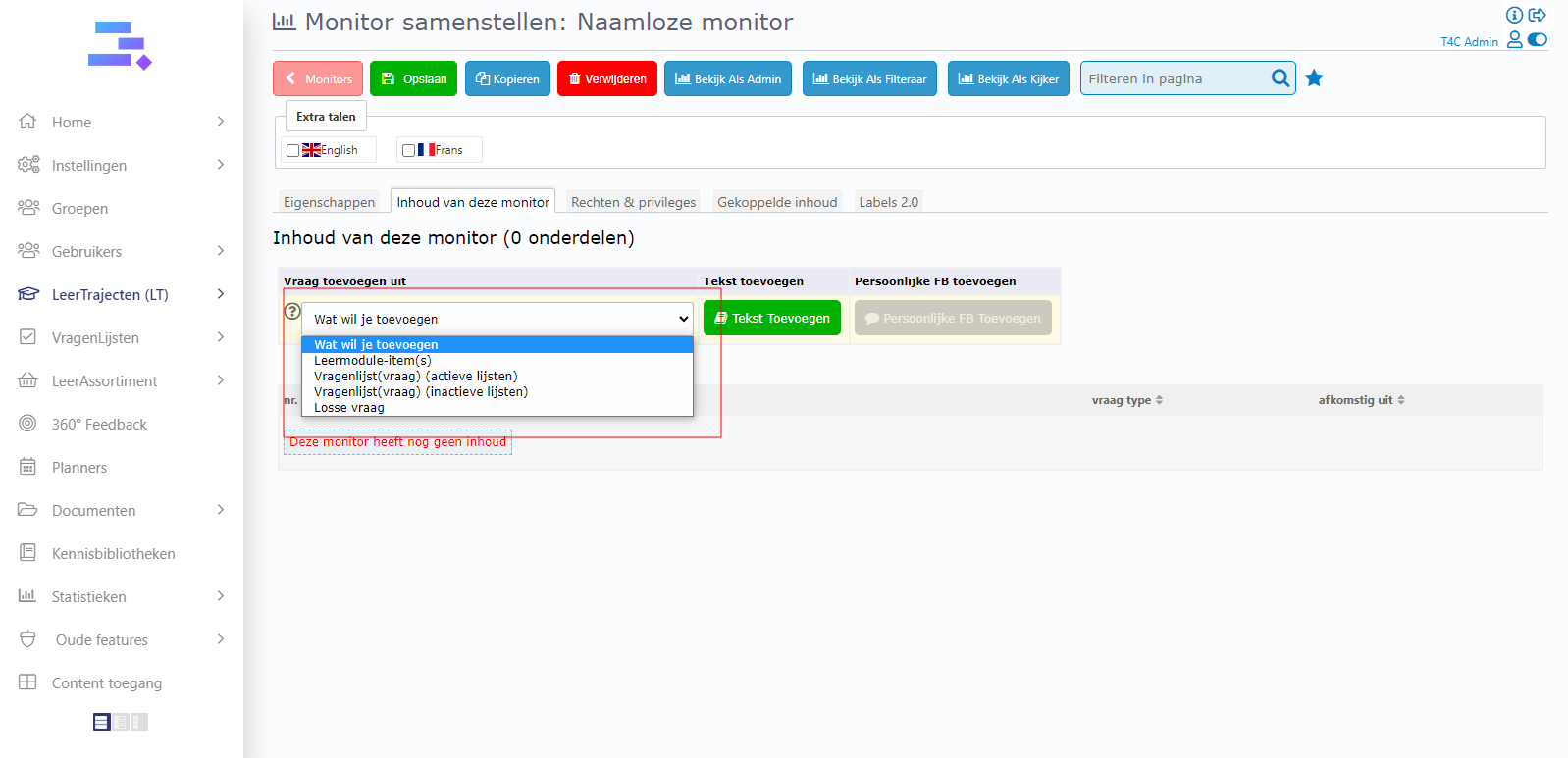Viewport: 1568px width, 758px height.
Task: Click the question mark help icon
Action: tap(292, 311)
